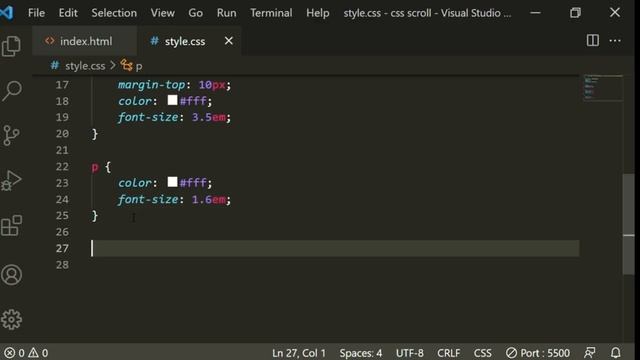Open the Run and Debug view
640x360 pixels.
pyautogui.click(x=11, y=180)
